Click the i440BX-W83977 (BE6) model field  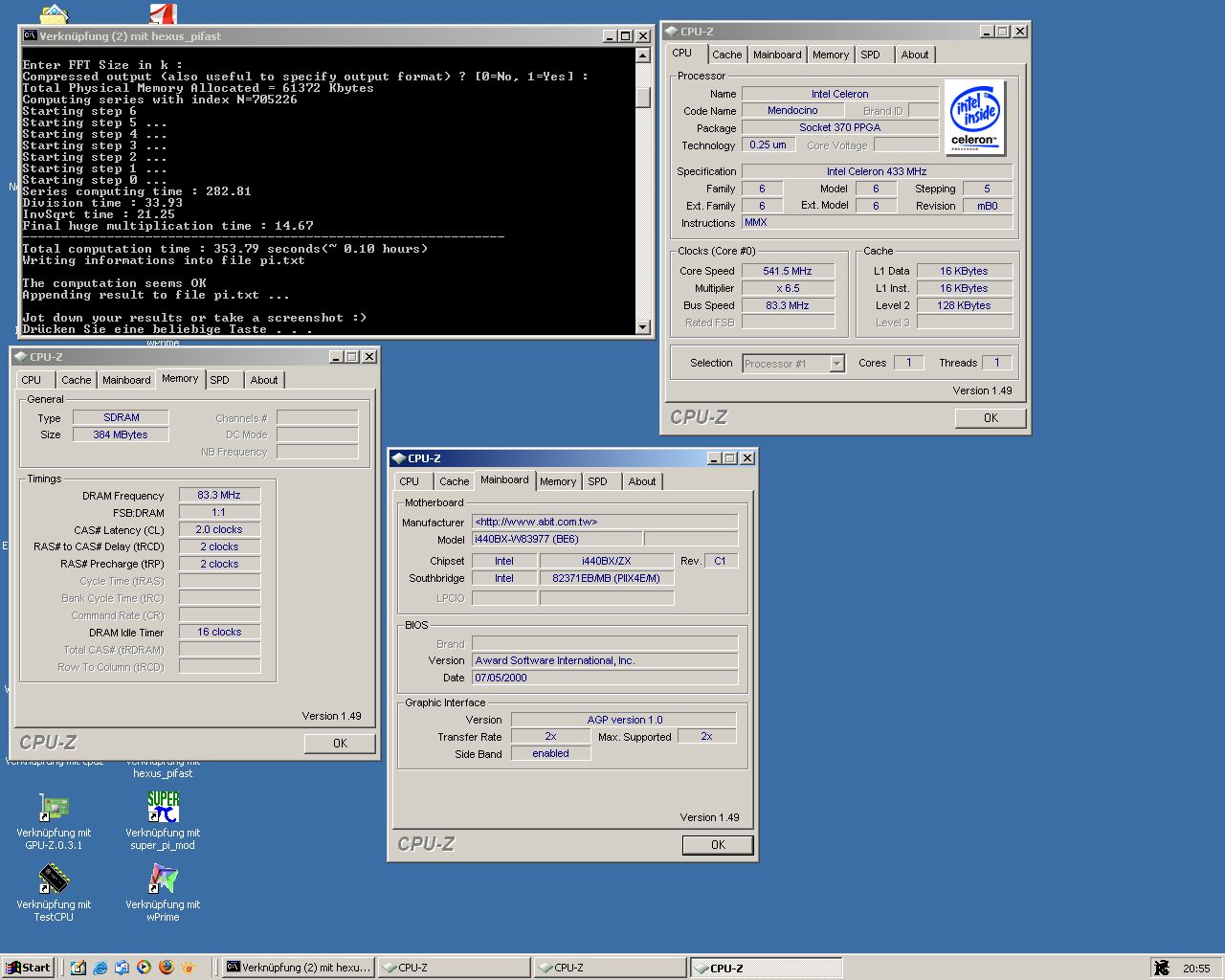click(x=557, y=540)
